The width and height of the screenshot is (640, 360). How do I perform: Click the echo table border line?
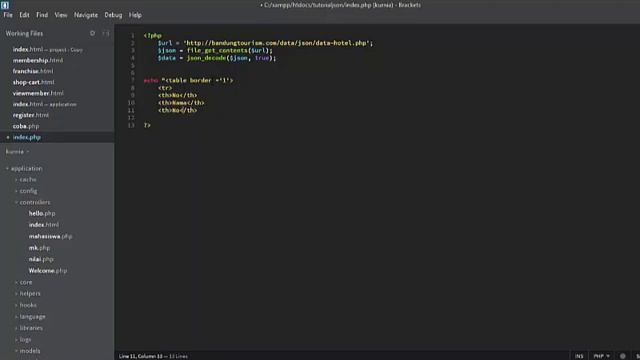pyautogui.click(x=188, y=80)
